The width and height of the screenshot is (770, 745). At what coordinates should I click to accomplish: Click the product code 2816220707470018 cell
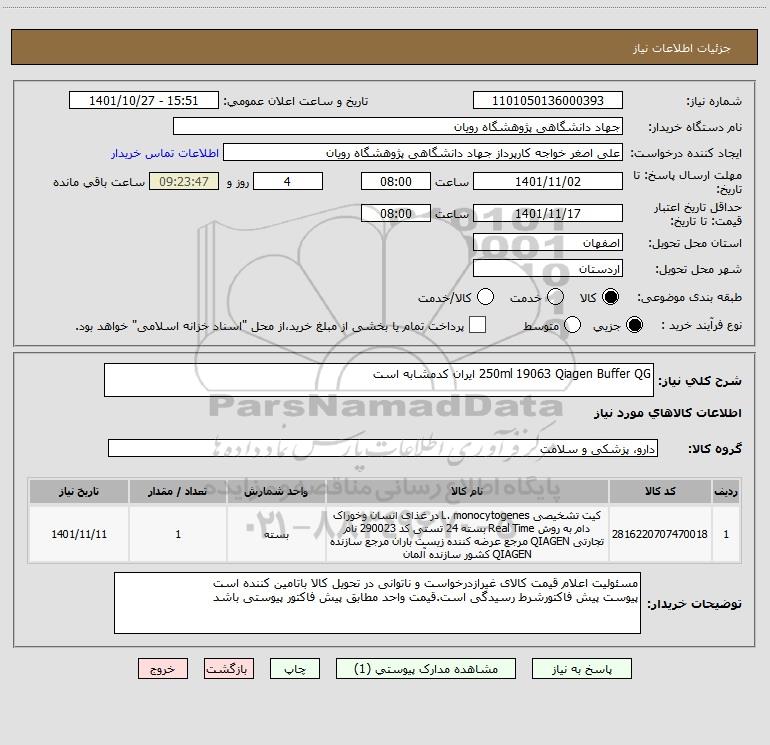click(660, 534)
